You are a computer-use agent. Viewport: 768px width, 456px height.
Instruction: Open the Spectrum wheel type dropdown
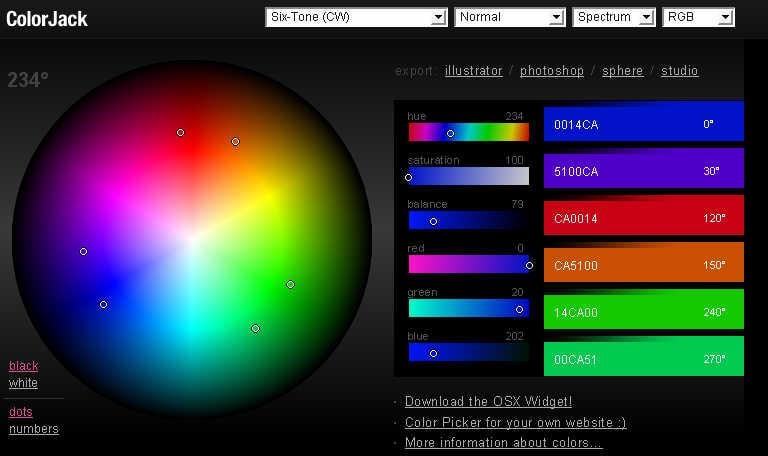pyautogui.click(x=614, y=17)
